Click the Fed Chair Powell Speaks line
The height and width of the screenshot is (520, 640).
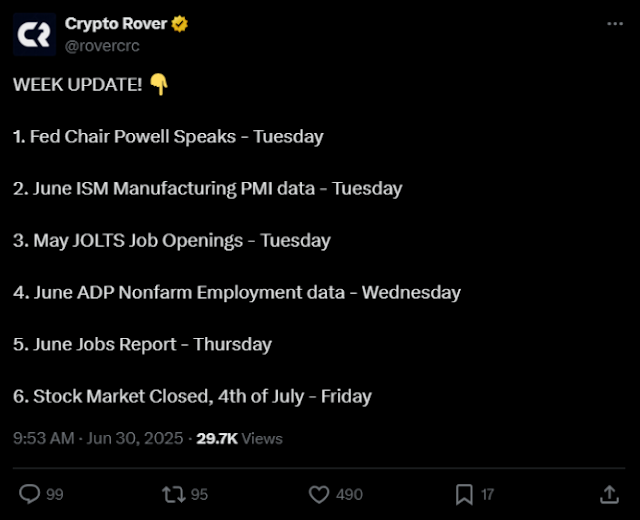tap(168, 136)
